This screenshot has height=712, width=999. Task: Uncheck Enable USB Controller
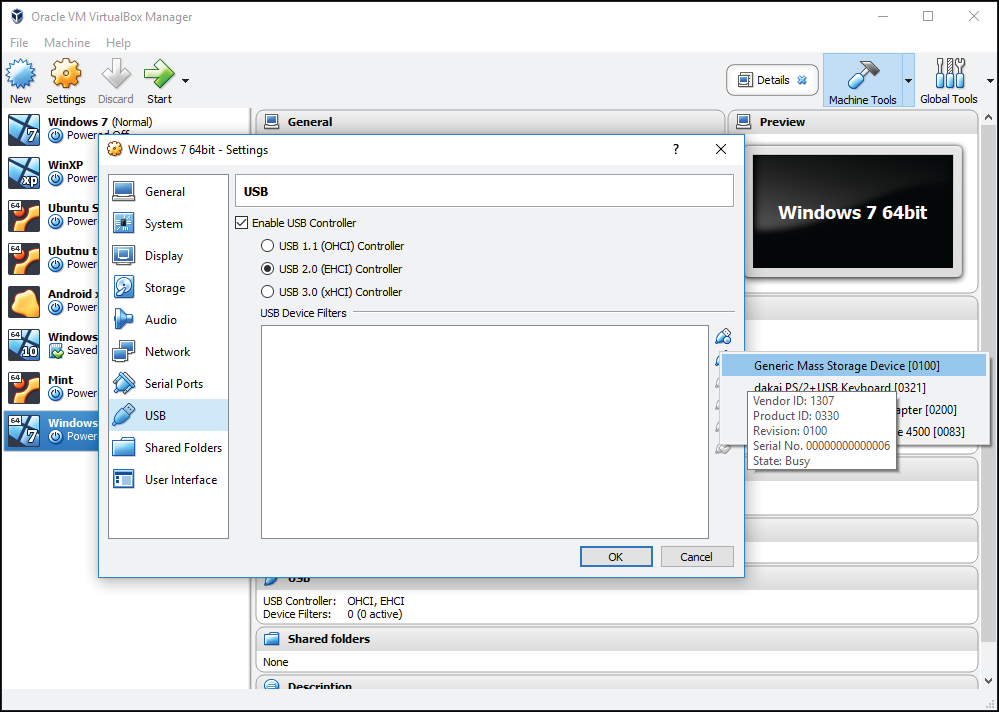241,222
